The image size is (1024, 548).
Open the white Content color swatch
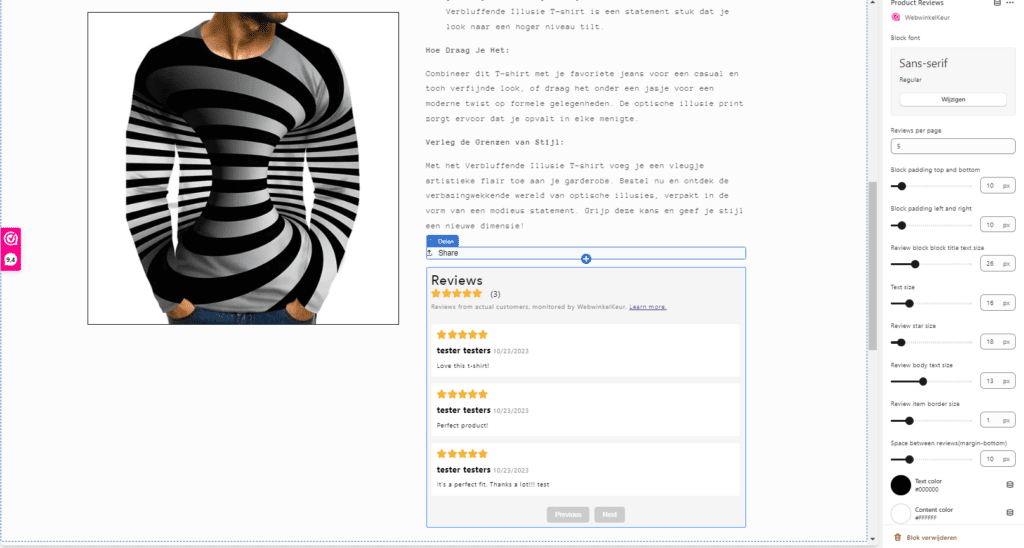[x=901, y=514]
